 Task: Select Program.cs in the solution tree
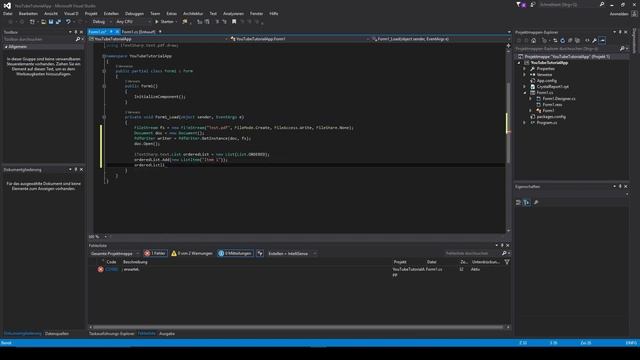click(547, 122)
